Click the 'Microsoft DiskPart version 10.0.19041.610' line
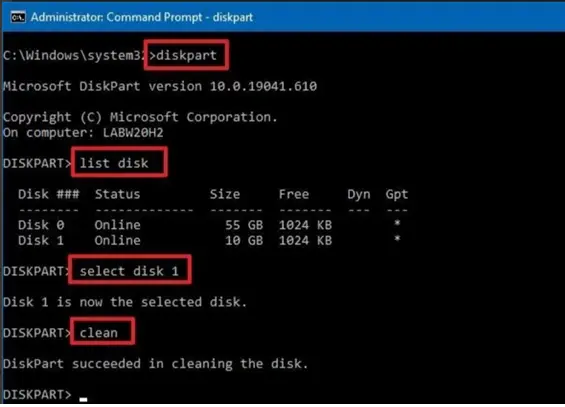 [x=160, y=86]
